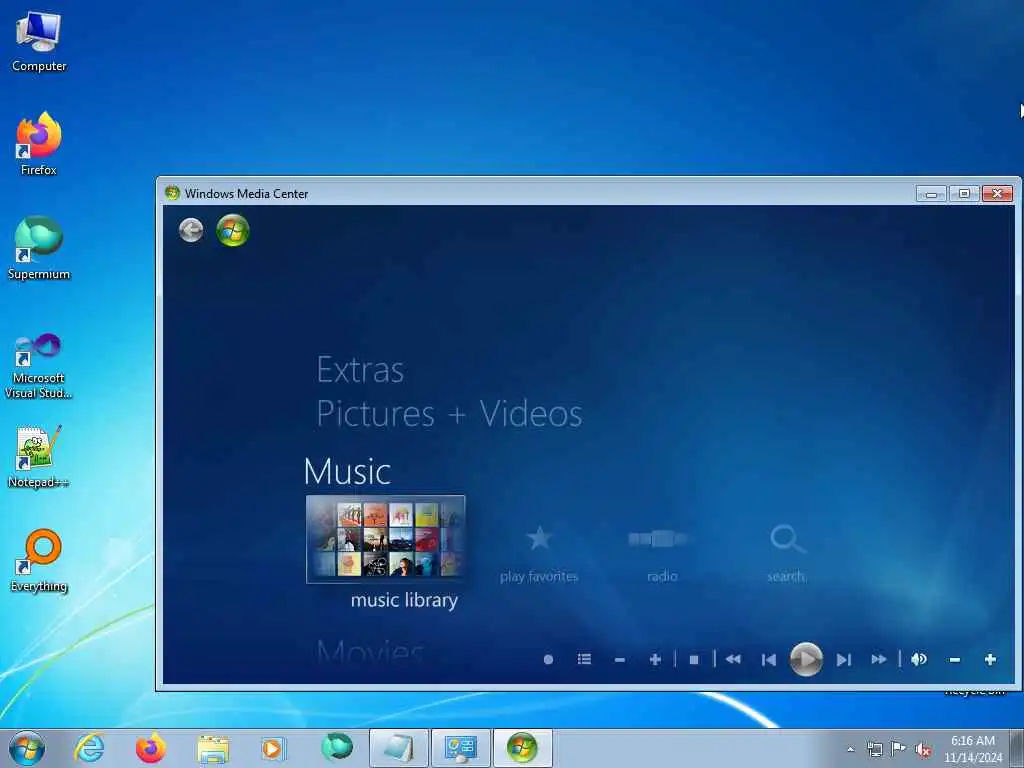Open Supermium from the taskbar
The width and height of the screenshot is (1024, 768).
pos(337,747)
